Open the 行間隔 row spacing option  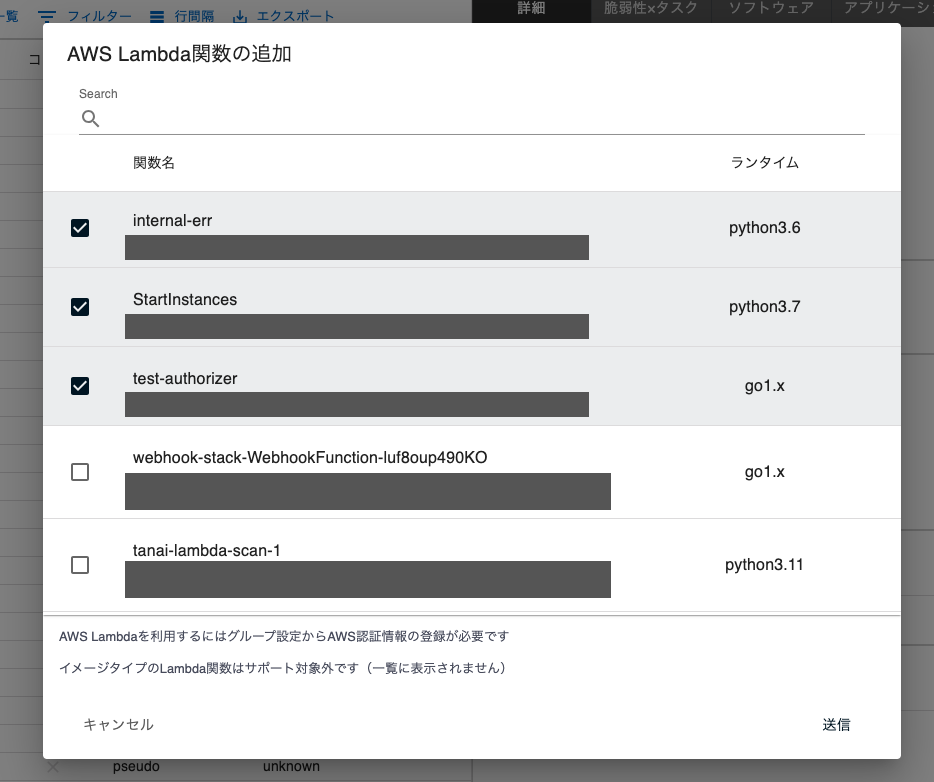coord(194,16)
